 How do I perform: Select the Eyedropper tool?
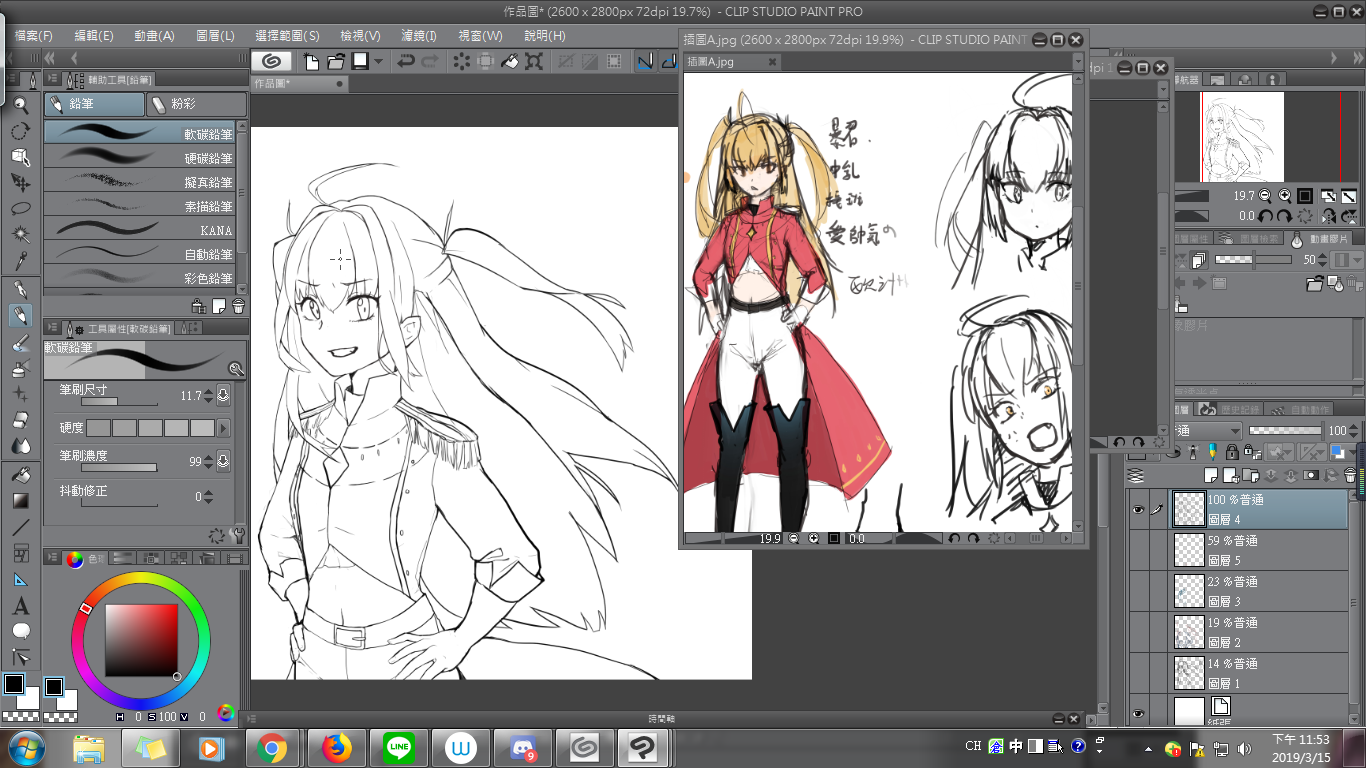(x=20, y=261)
